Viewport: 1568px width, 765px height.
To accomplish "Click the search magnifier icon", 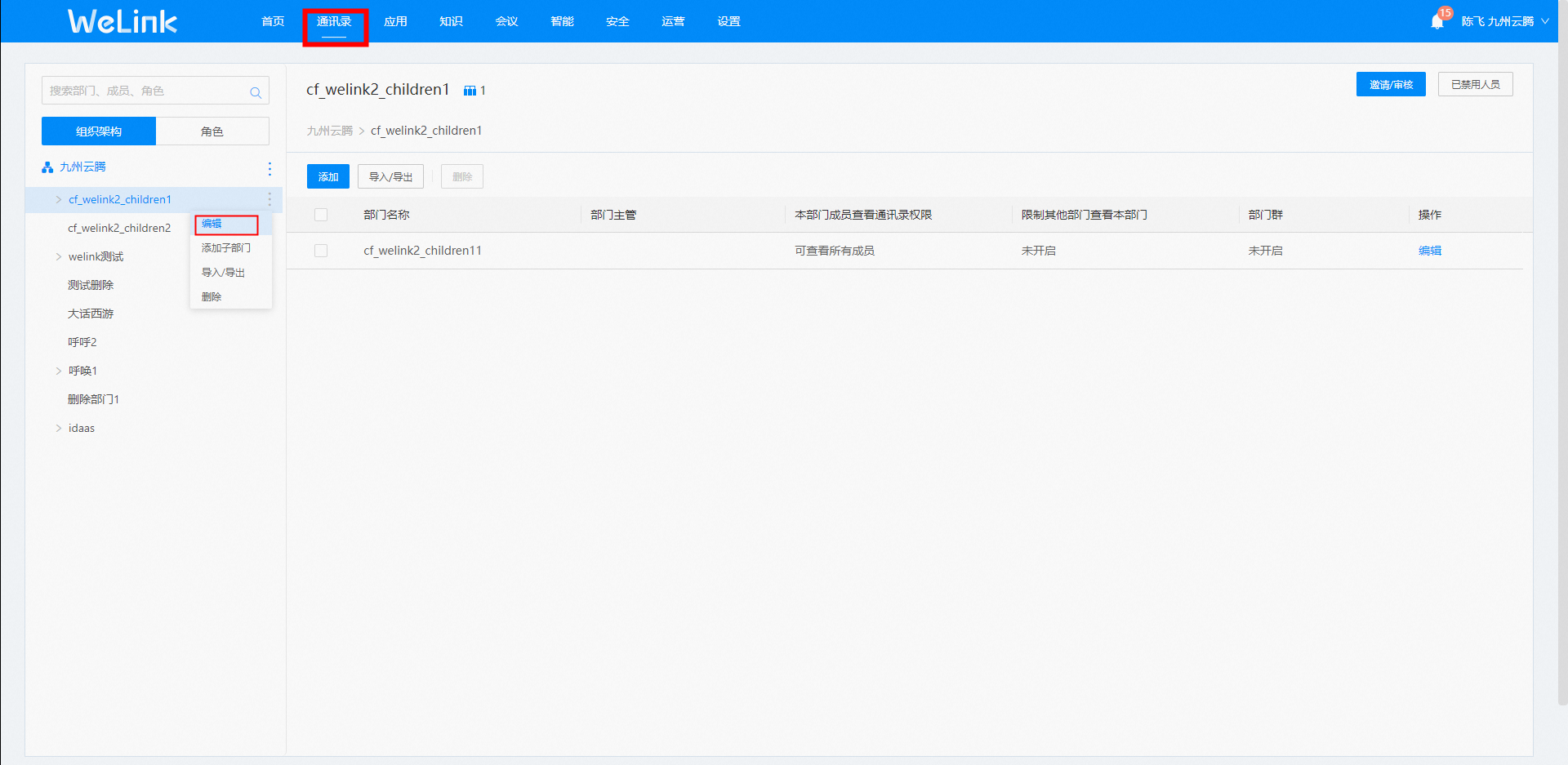I will (x=256, y=92).
